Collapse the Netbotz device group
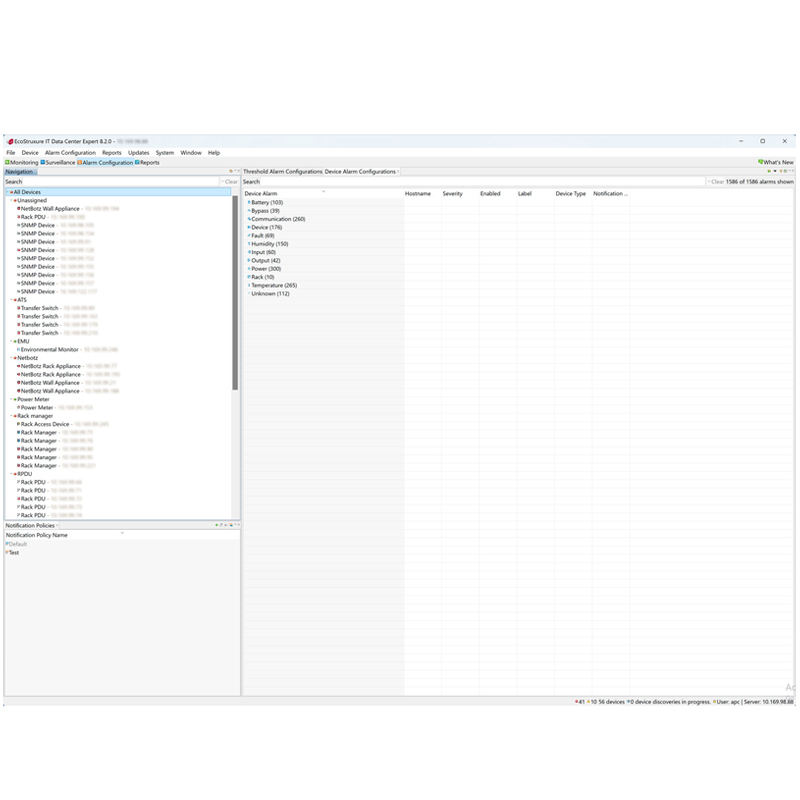800x800 pixels. point(11,358)
